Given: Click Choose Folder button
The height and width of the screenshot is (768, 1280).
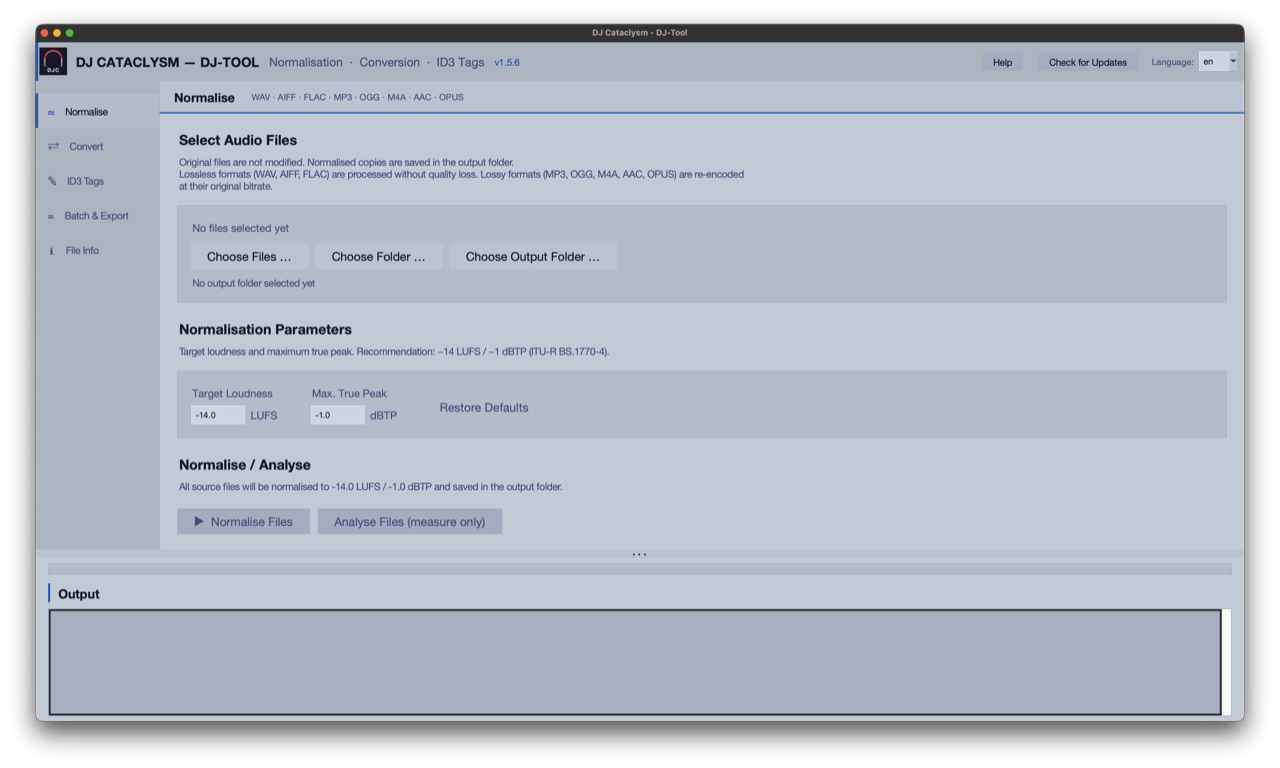Looking at the screenshot, I should click(x=378, y=257).
